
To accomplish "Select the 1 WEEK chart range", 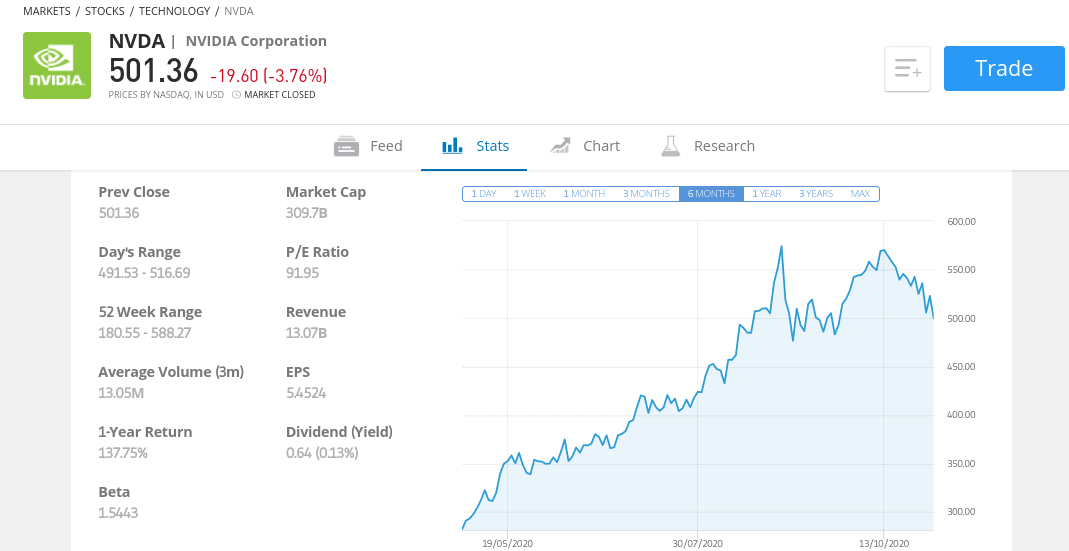I will 530,194.
